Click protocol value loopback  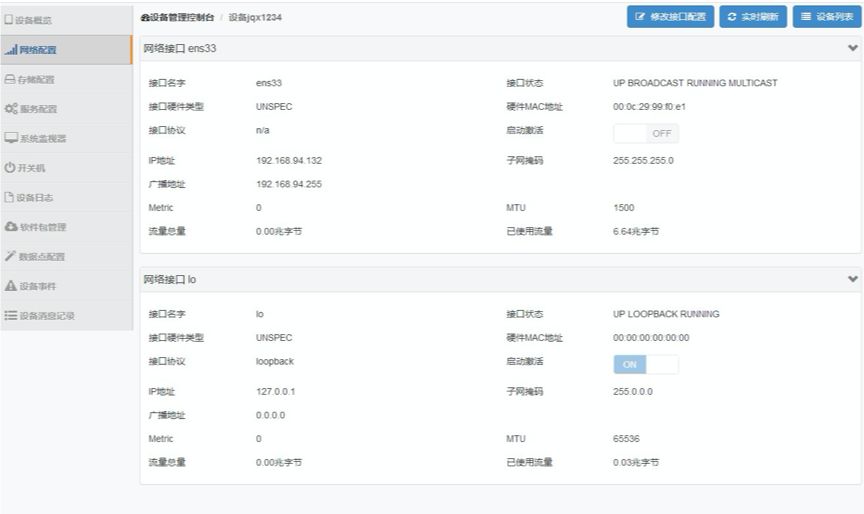(274, 361)
